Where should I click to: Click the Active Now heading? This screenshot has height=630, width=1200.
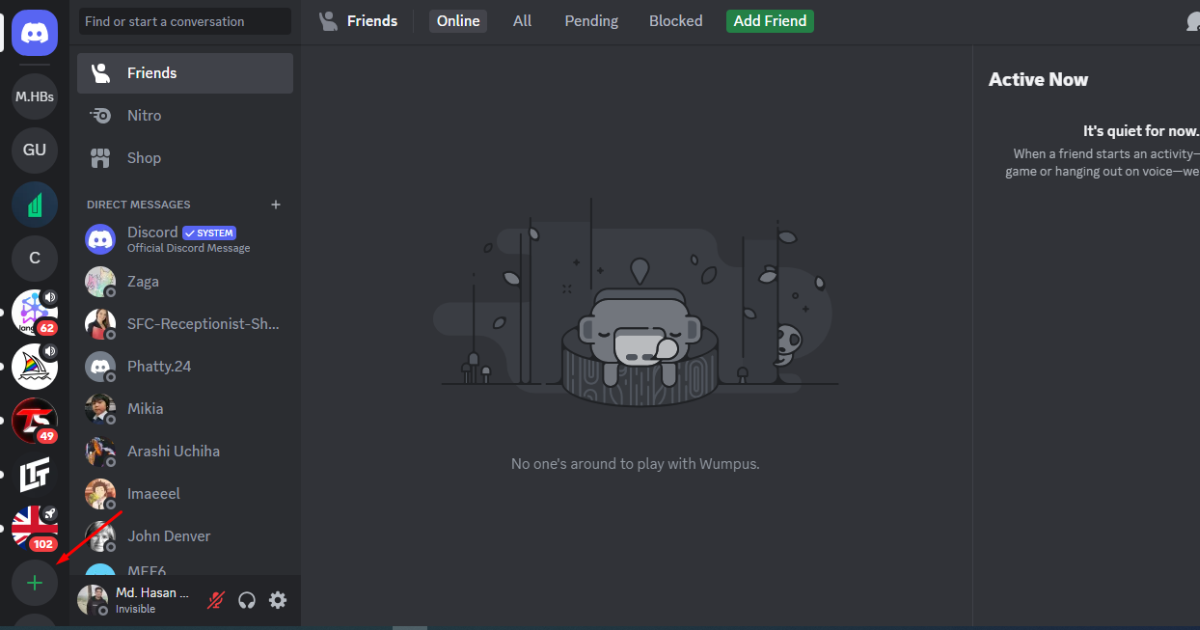click(x=1038, y=80)
